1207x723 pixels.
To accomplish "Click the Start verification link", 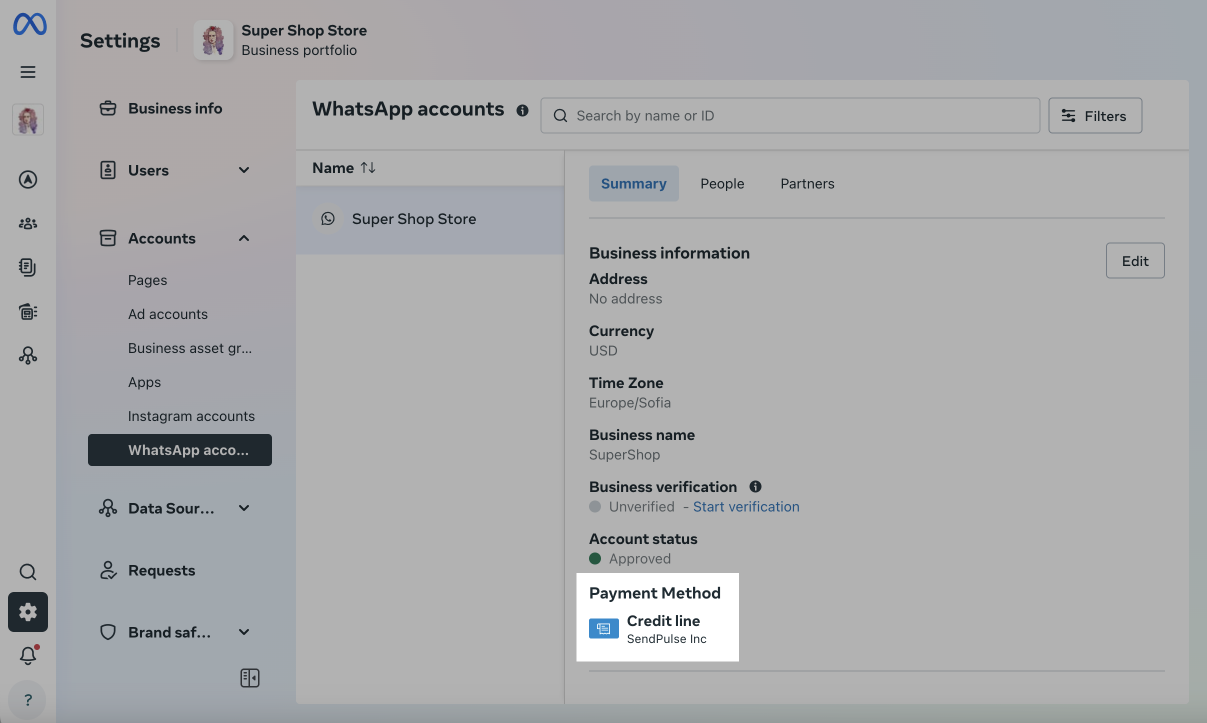I will (746, 507).
